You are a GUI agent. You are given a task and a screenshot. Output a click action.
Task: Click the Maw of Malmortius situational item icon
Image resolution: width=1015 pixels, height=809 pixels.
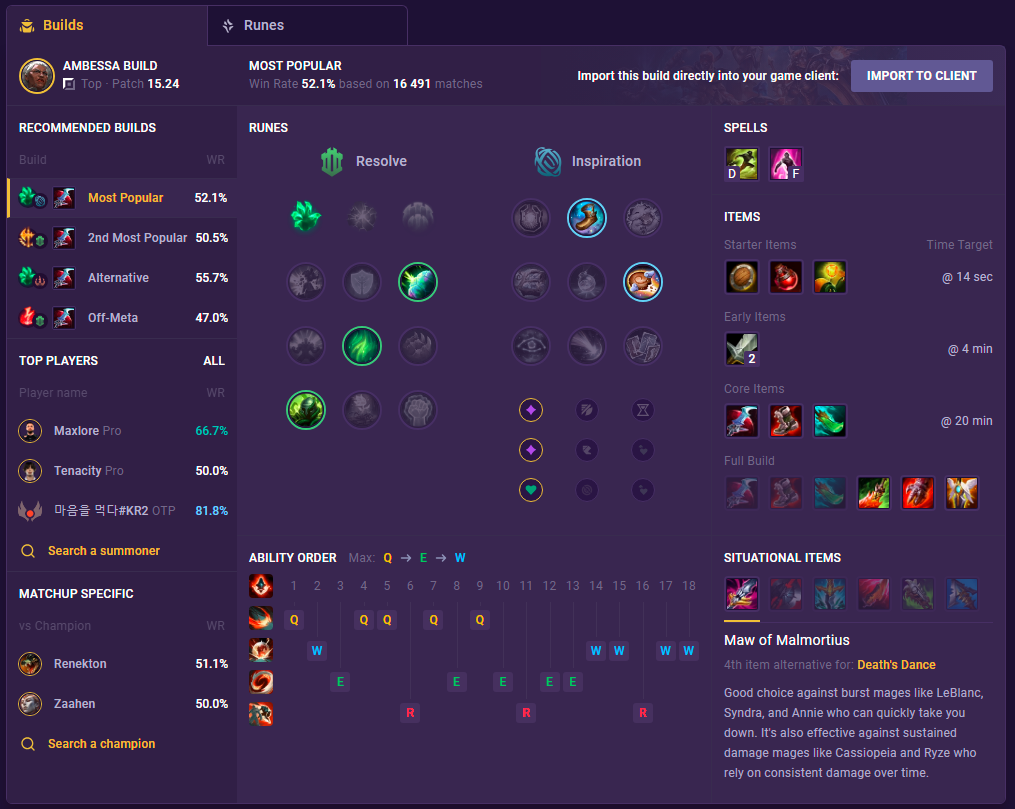[x=741, y=593]
